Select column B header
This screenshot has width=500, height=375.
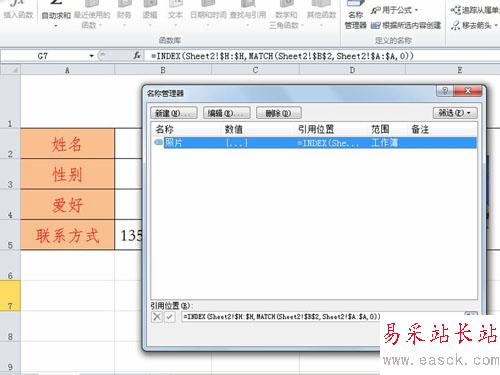163,70
